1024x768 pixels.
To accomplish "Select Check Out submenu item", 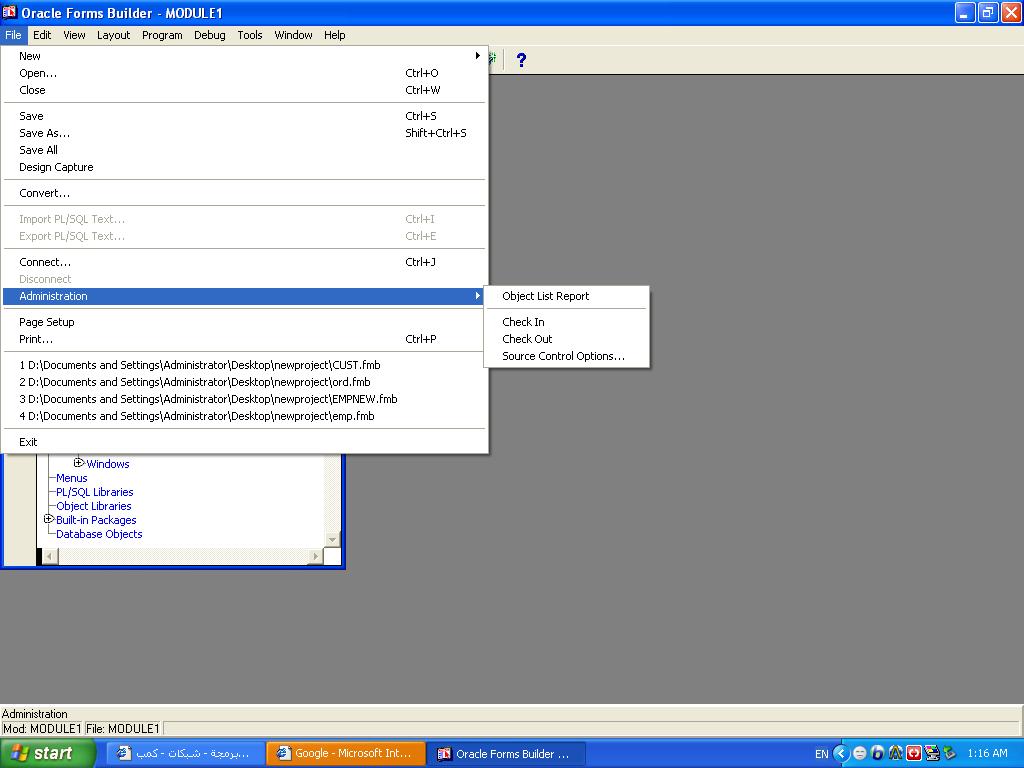I will click(566, 339).
